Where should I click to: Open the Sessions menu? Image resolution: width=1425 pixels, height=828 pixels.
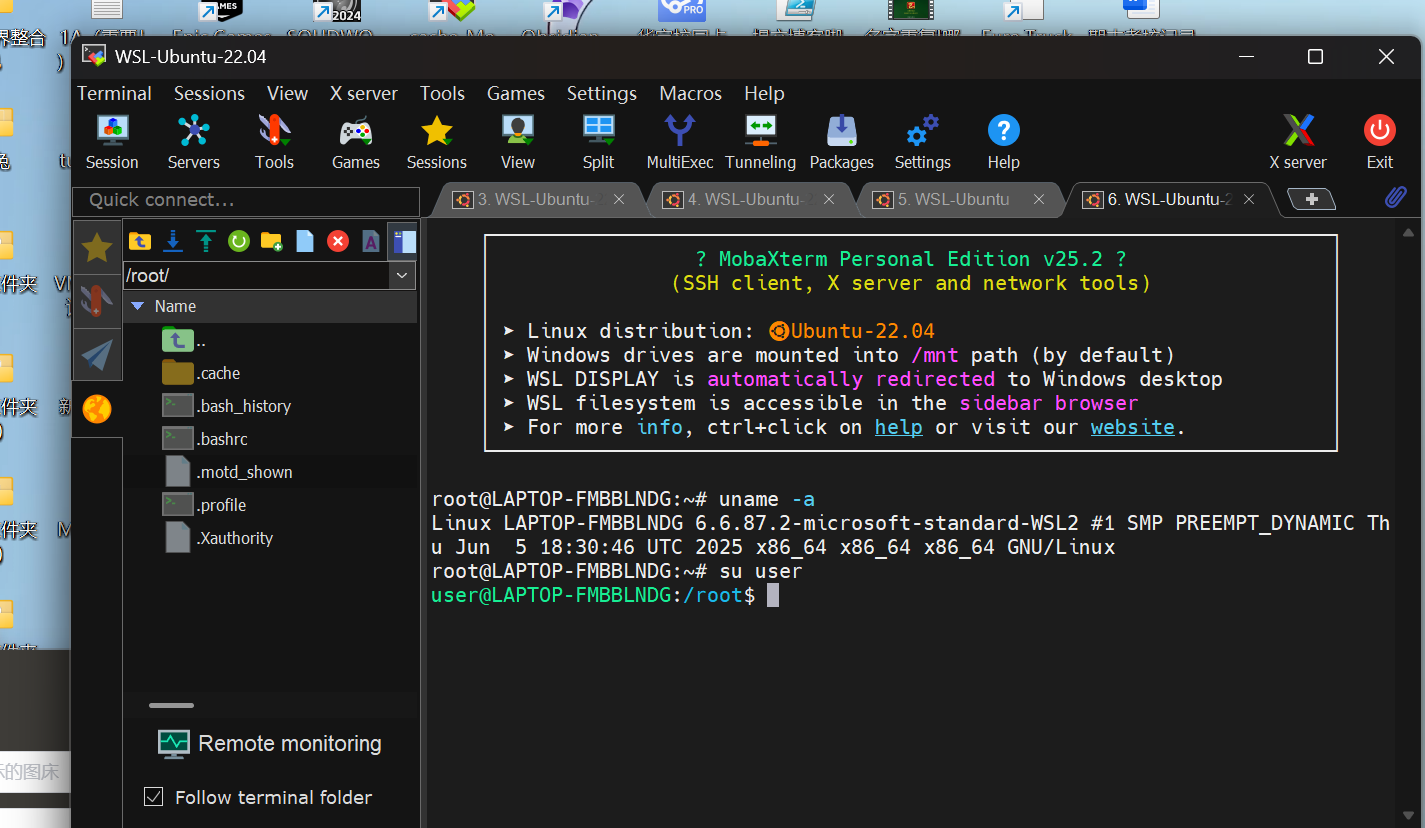coord(209,93)
